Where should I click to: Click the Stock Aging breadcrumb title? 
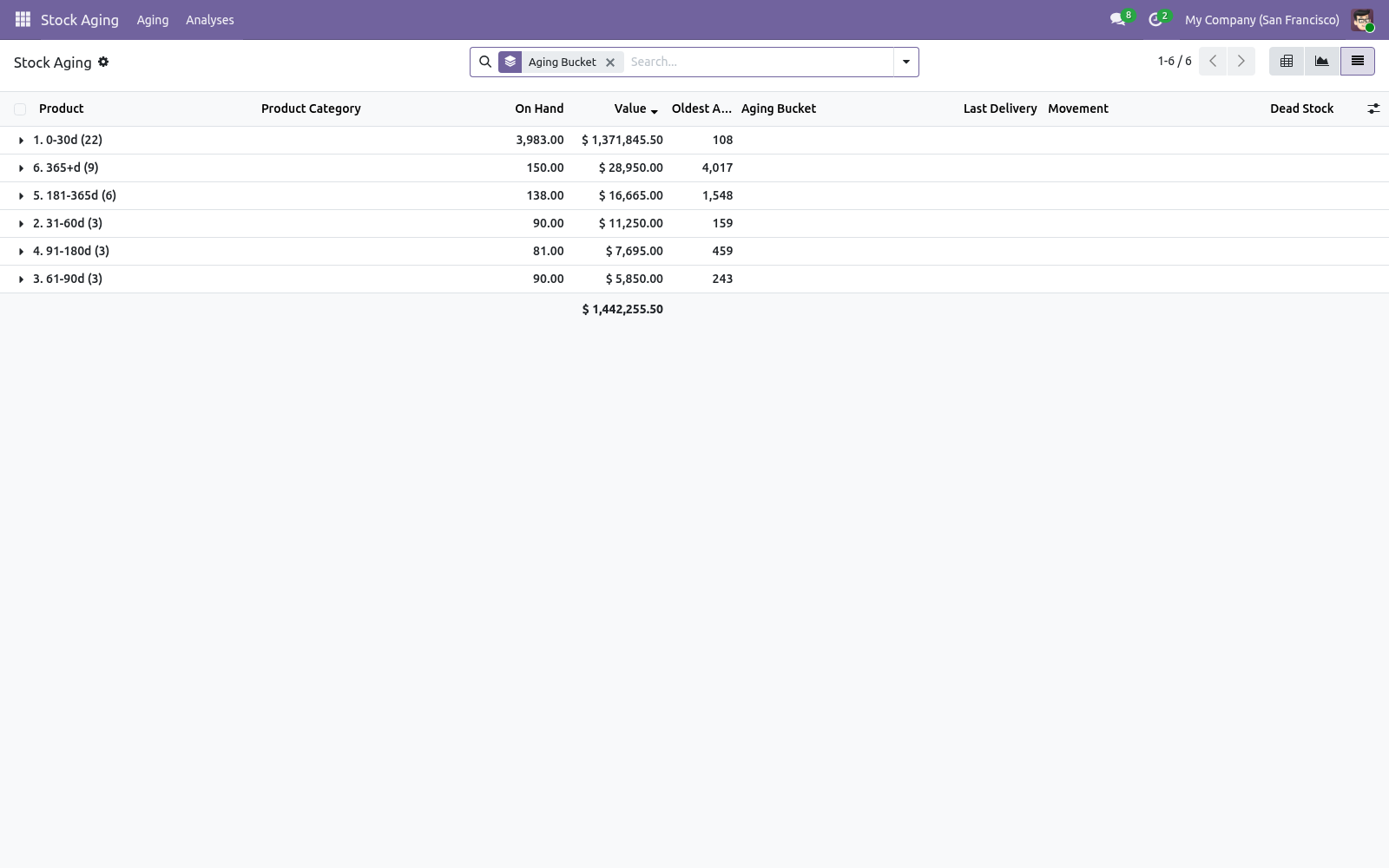click(x=53, y=62)
